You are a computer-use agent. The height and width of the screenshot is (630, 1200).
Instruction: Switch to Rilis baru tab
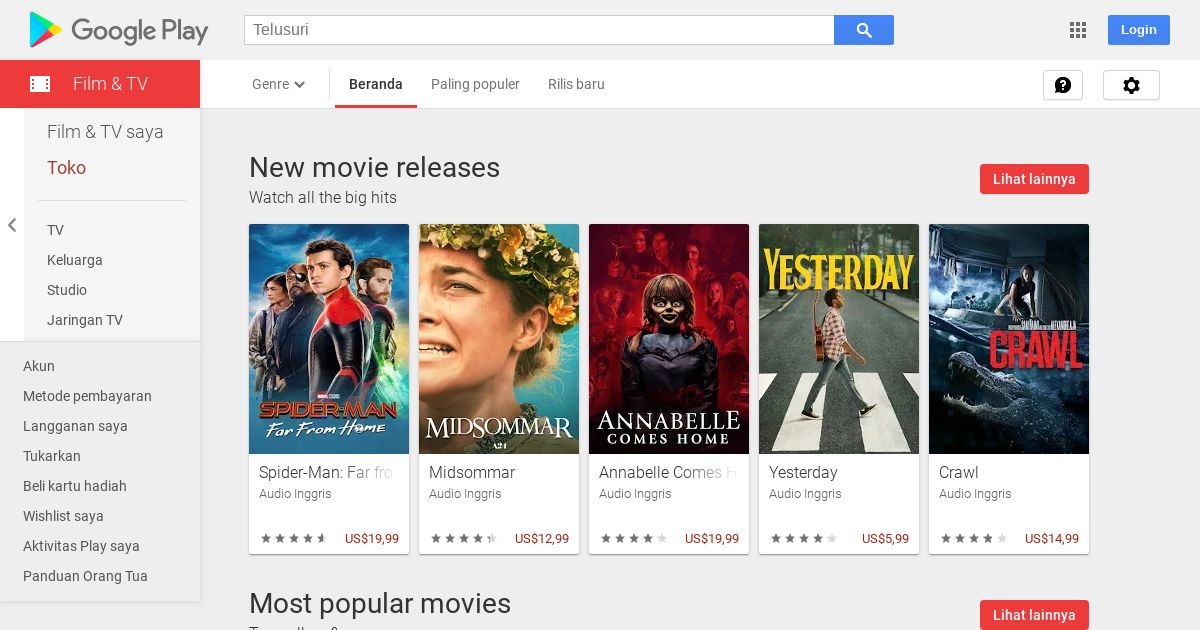click(x=576, y=84)
